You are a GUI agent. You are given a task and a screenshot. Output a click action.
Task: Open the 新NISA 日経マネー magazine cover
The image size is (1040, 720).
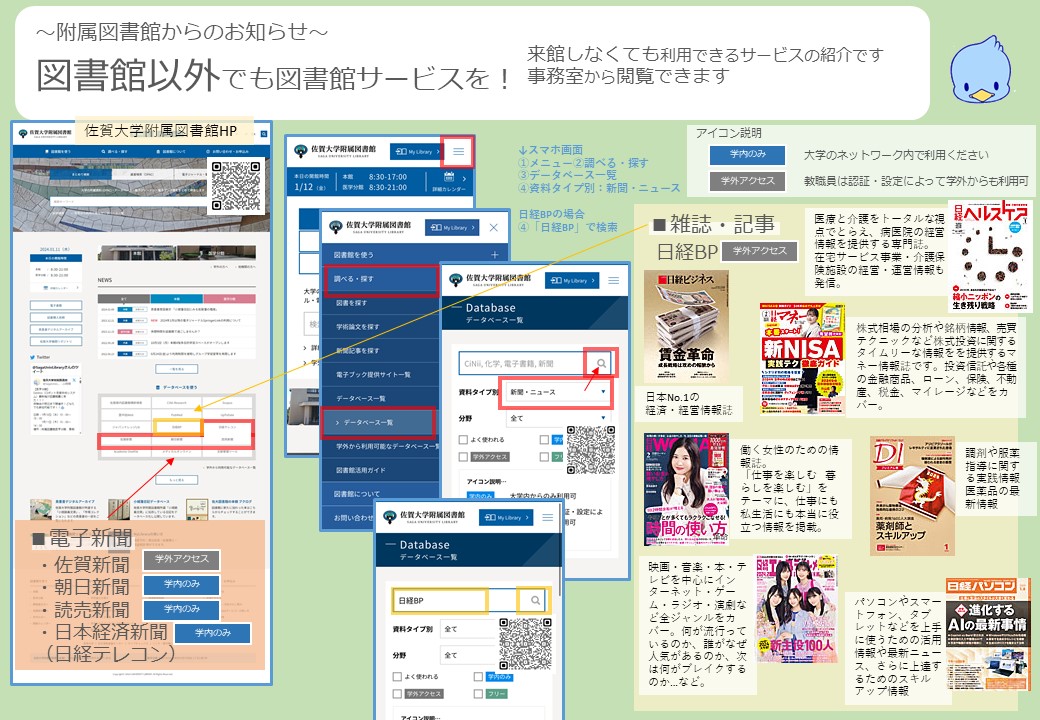click(x=803, y=358)
